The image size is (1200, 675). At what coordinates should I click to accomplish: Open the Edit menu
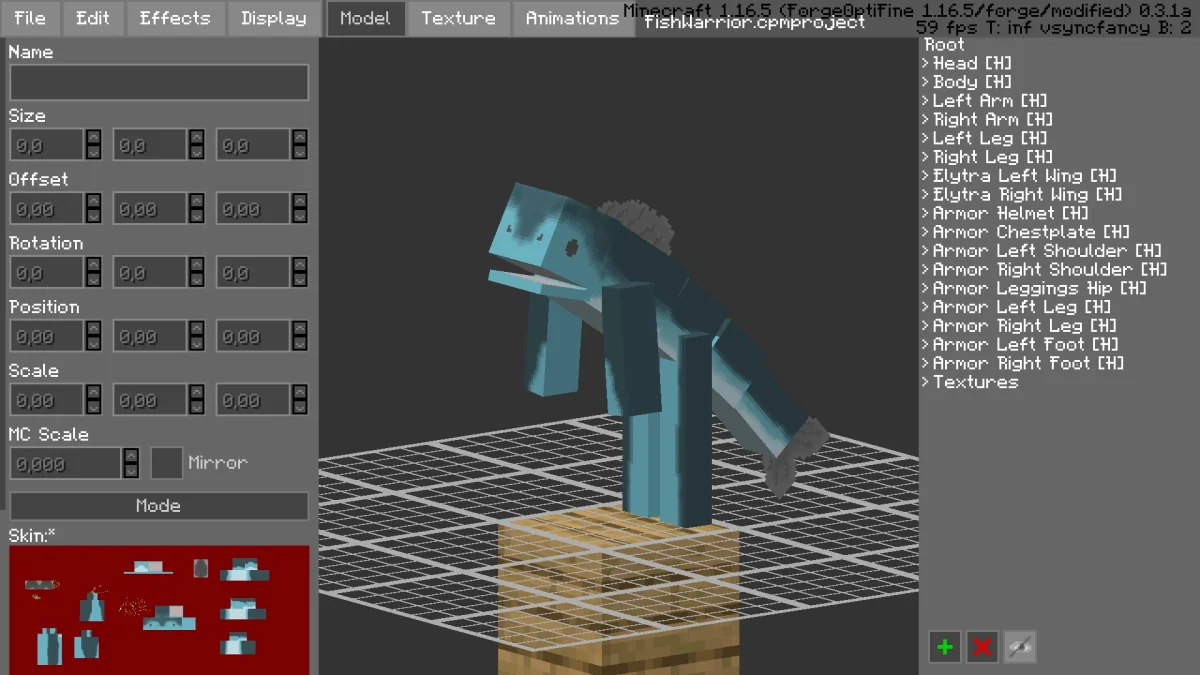(x=93, y=18)
